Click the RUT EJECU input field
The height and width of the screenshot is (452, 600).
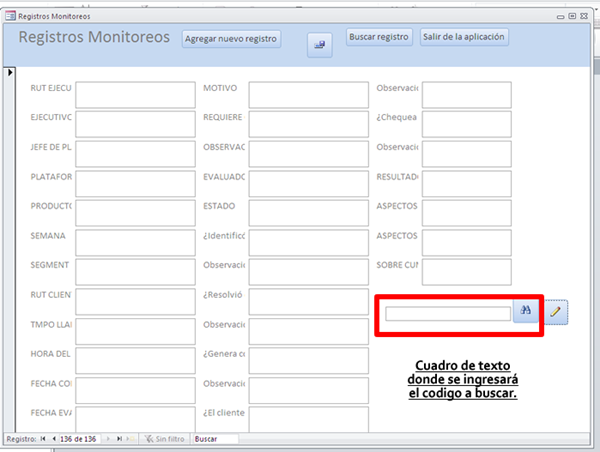[x=135, y=95]
